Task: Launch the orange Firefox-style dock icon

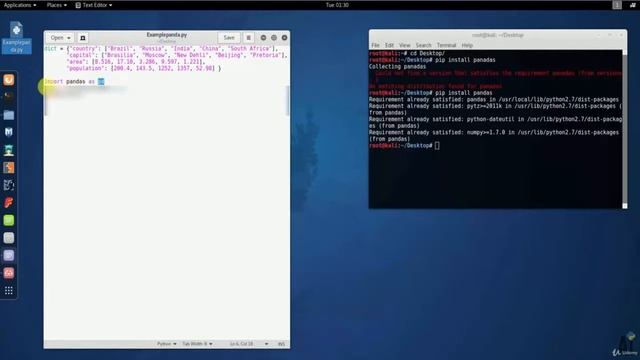Action: [9, 80]
